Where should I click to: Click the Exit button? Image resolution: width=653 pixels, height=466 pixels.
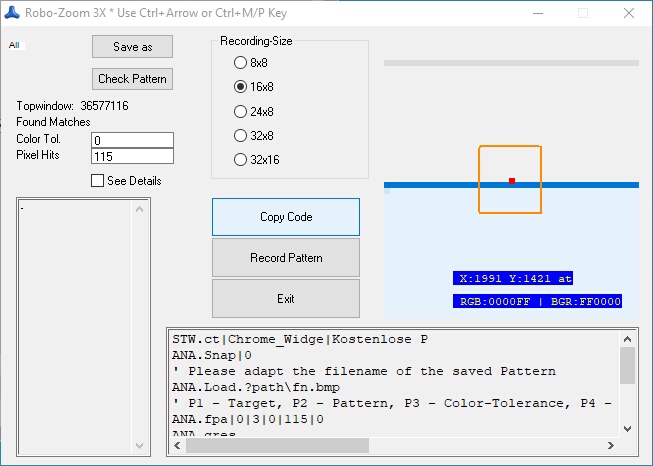click(286, 299)
